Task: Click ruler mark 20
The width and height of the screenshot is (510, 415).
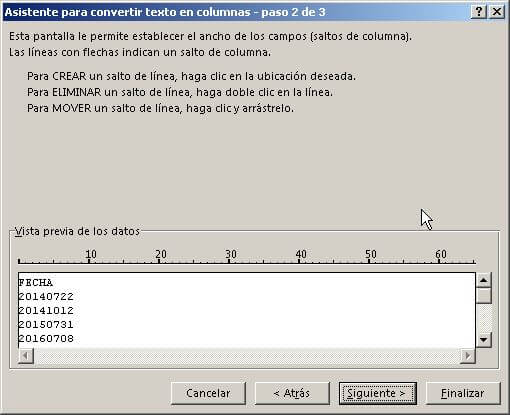Action: (161, 254)
